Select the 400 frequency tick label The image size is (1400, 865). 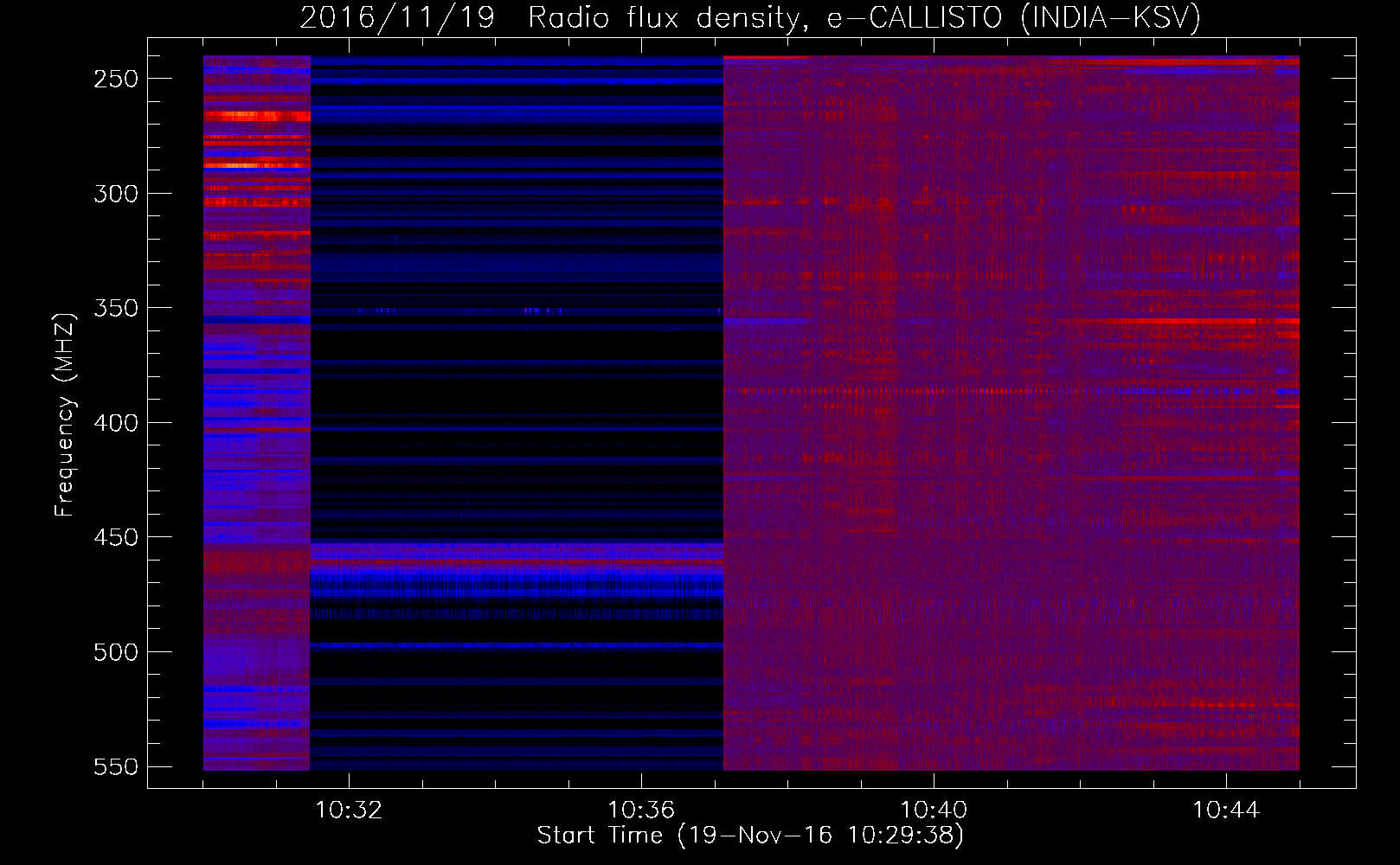pos(116,423)
